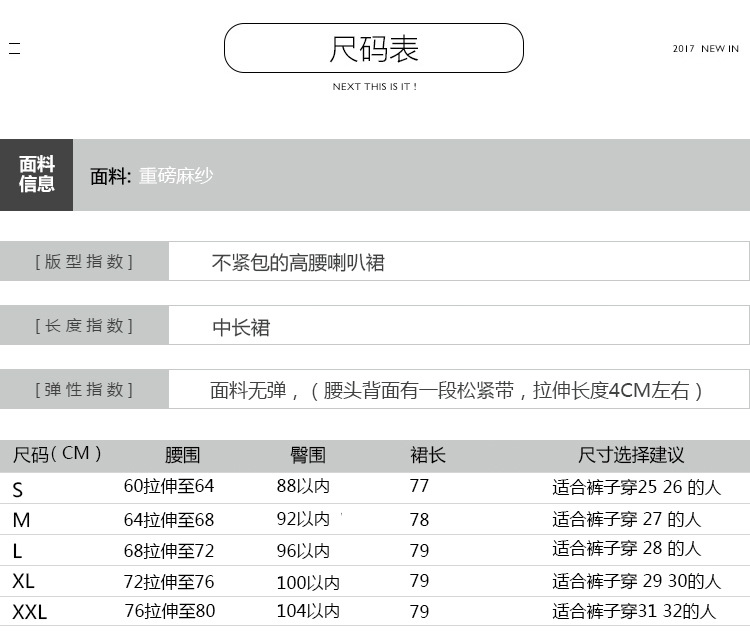Screen dimensions: 750x642
Task: Click the 尺码表 rounded title box
Action: [x=373, y=48]
